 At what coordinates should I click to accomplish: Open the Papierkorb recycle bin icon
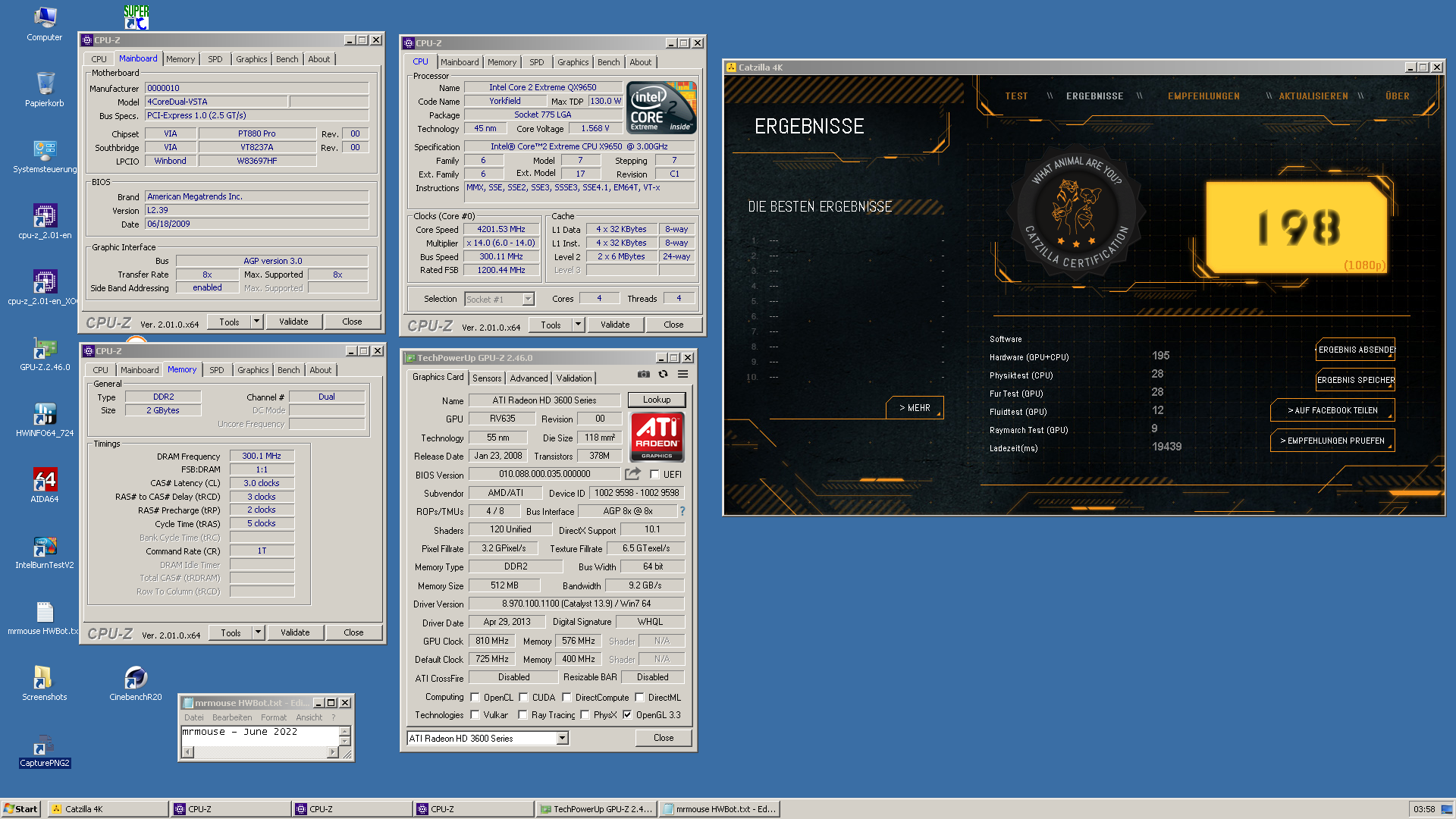[45, 89]
